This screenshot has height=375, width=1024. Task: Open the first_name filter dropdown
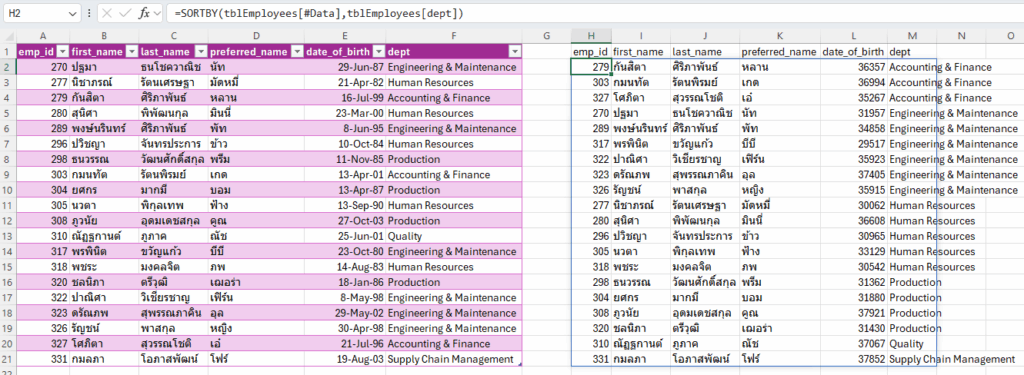pos(131,52)
